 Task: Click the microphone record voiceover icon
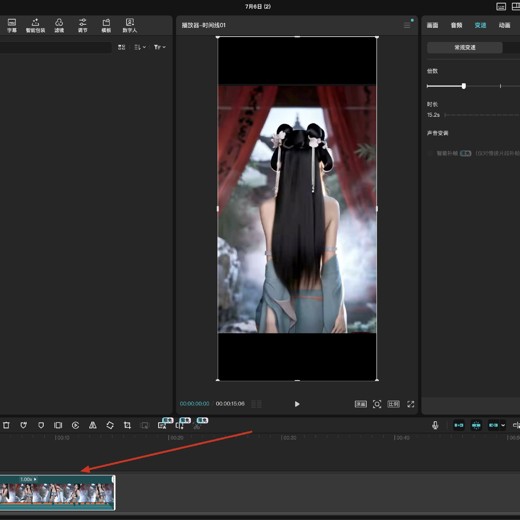tap(435, 425)
